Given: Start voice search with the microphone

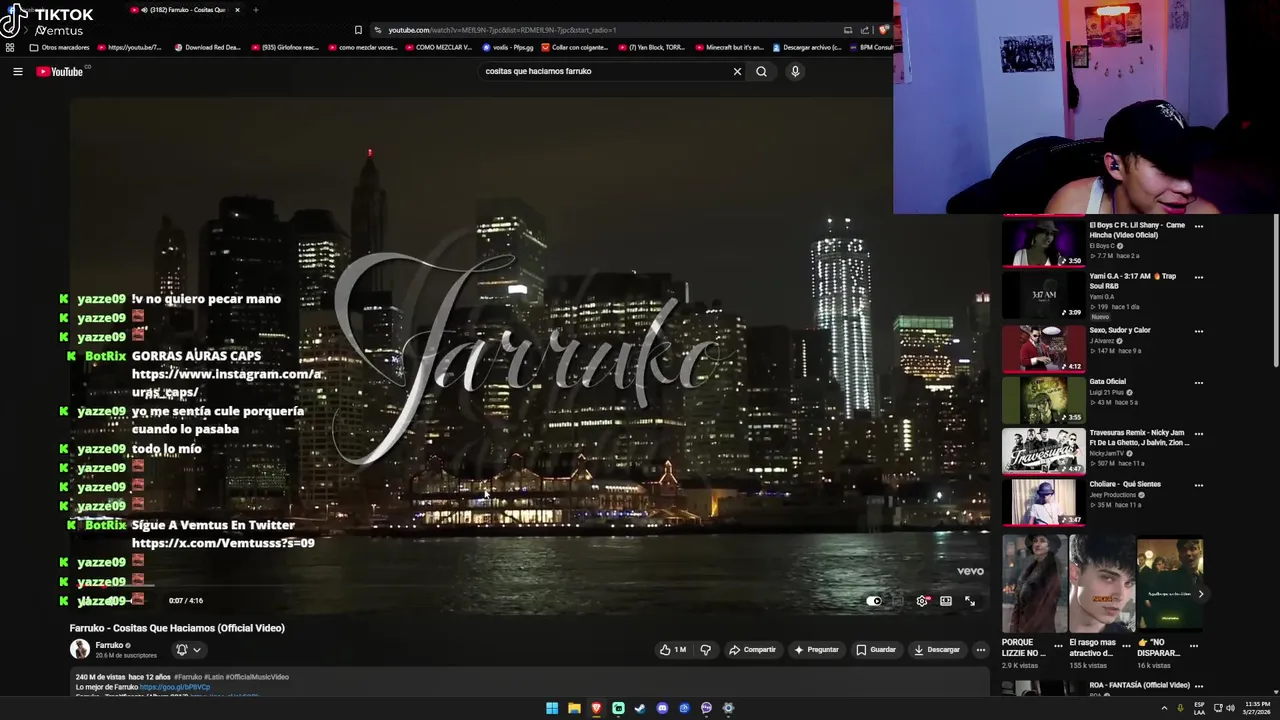Looking at the screenshot, I should (795, 71).
